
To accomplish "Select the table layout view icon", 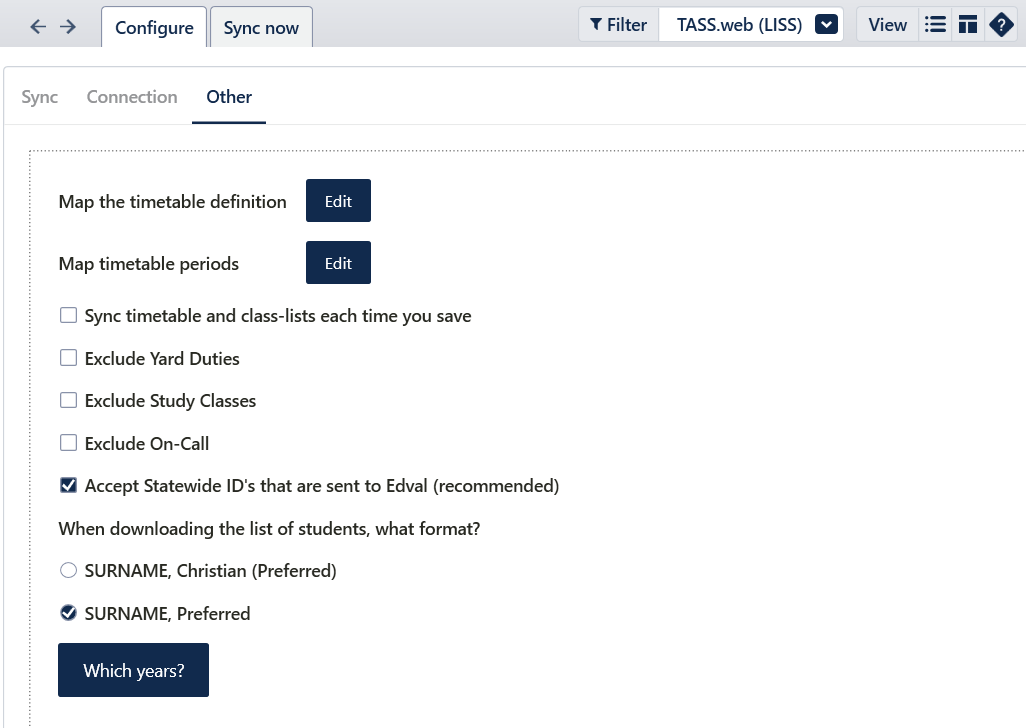I will 967,25.
